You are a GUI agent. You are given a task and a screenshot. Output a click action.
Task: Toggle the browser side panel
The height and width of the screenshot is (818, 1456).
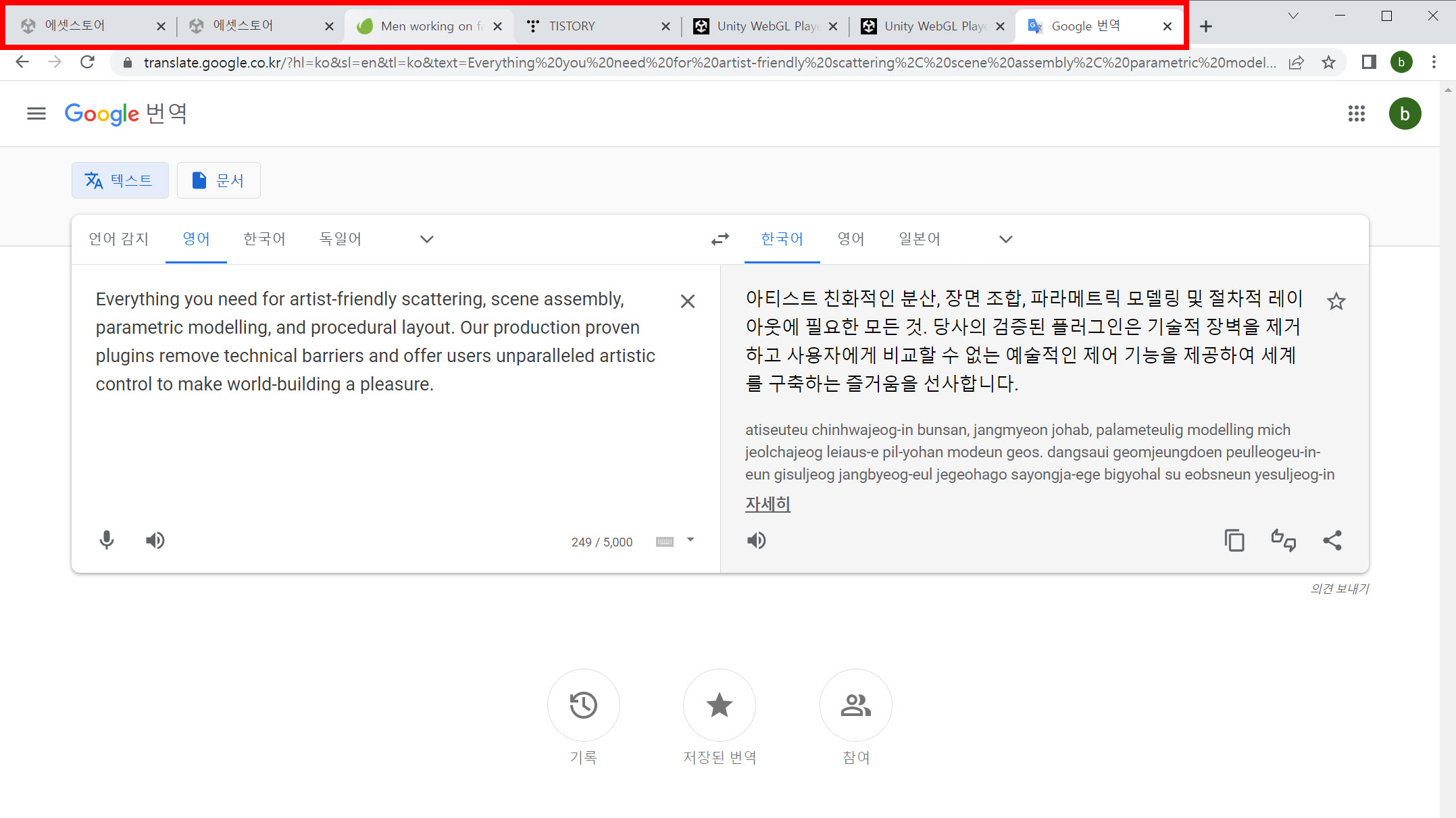pyautogui.click(x=1369, y=63)
